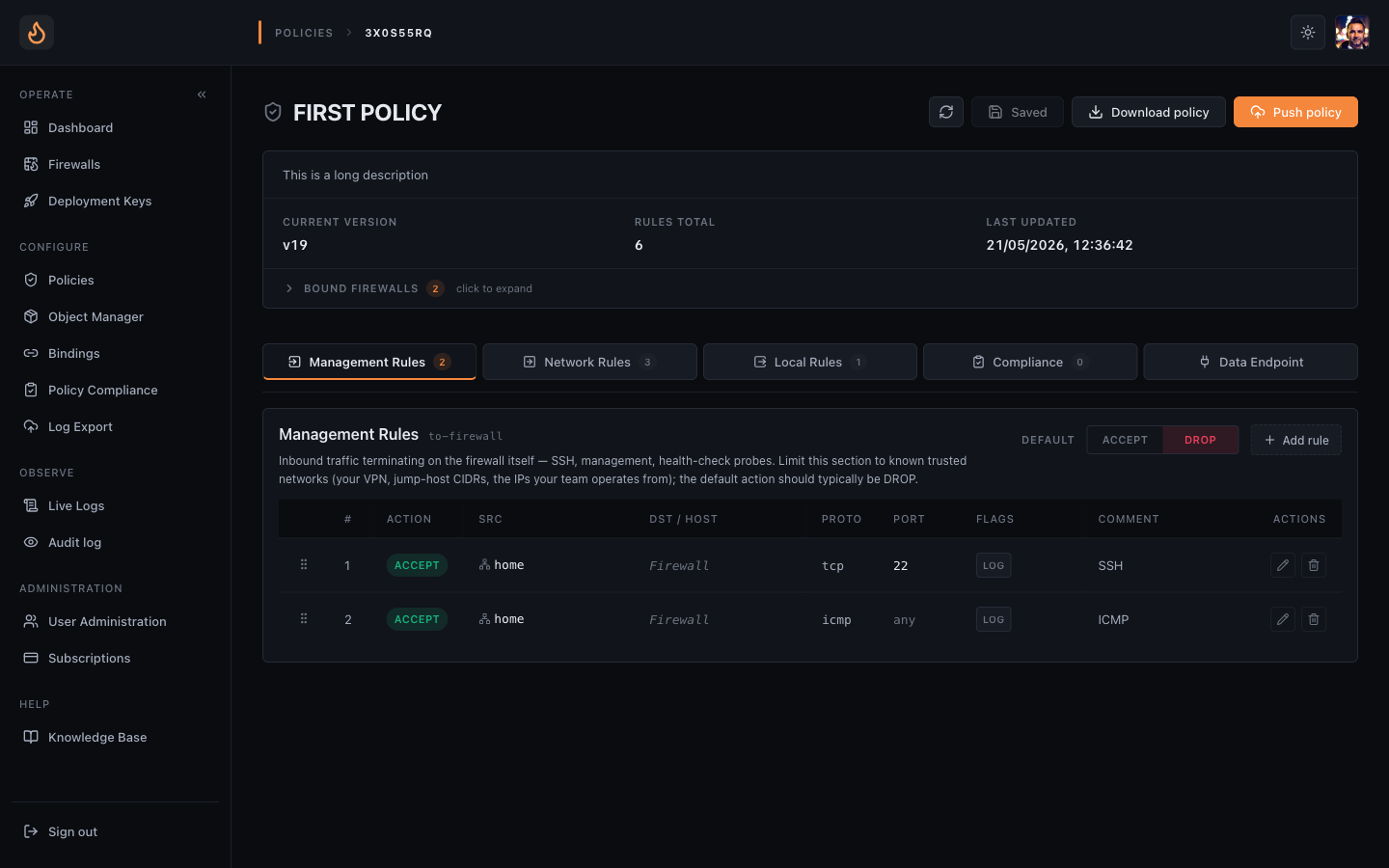The width and height of the screenshot is (1389, 868).
Task: Click the flame app logo
Action: coord(37,33)
